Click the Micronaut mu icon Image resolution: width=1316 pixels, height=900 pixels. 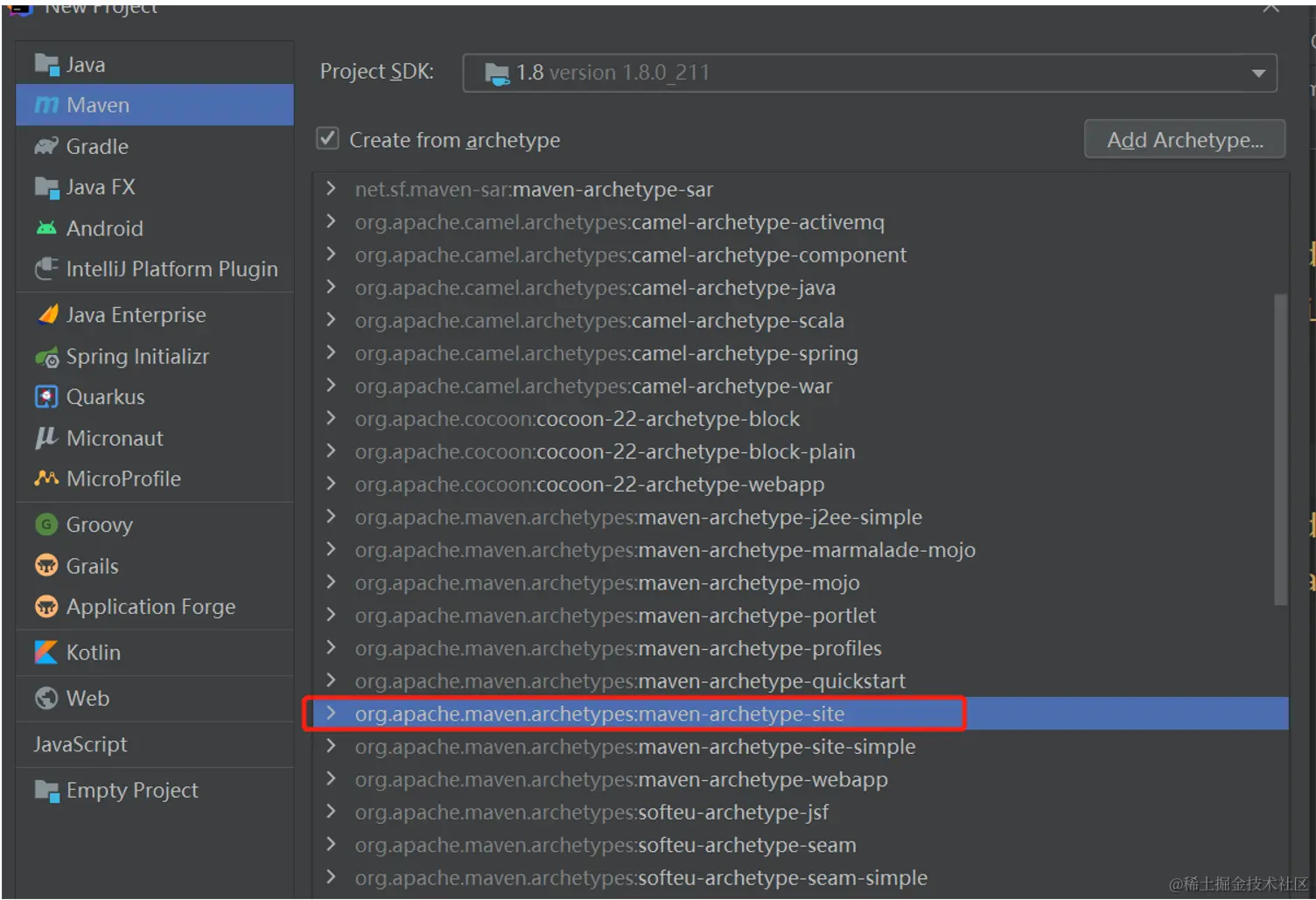46,437
